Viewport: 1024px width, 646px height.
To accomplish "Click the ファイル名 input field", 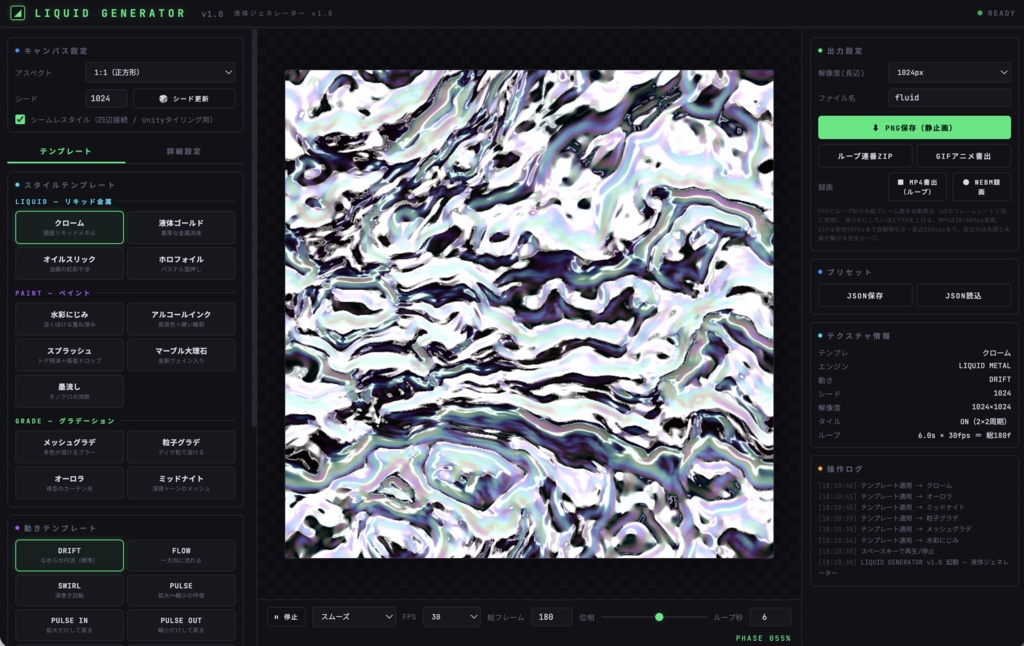I will (950, 97).
